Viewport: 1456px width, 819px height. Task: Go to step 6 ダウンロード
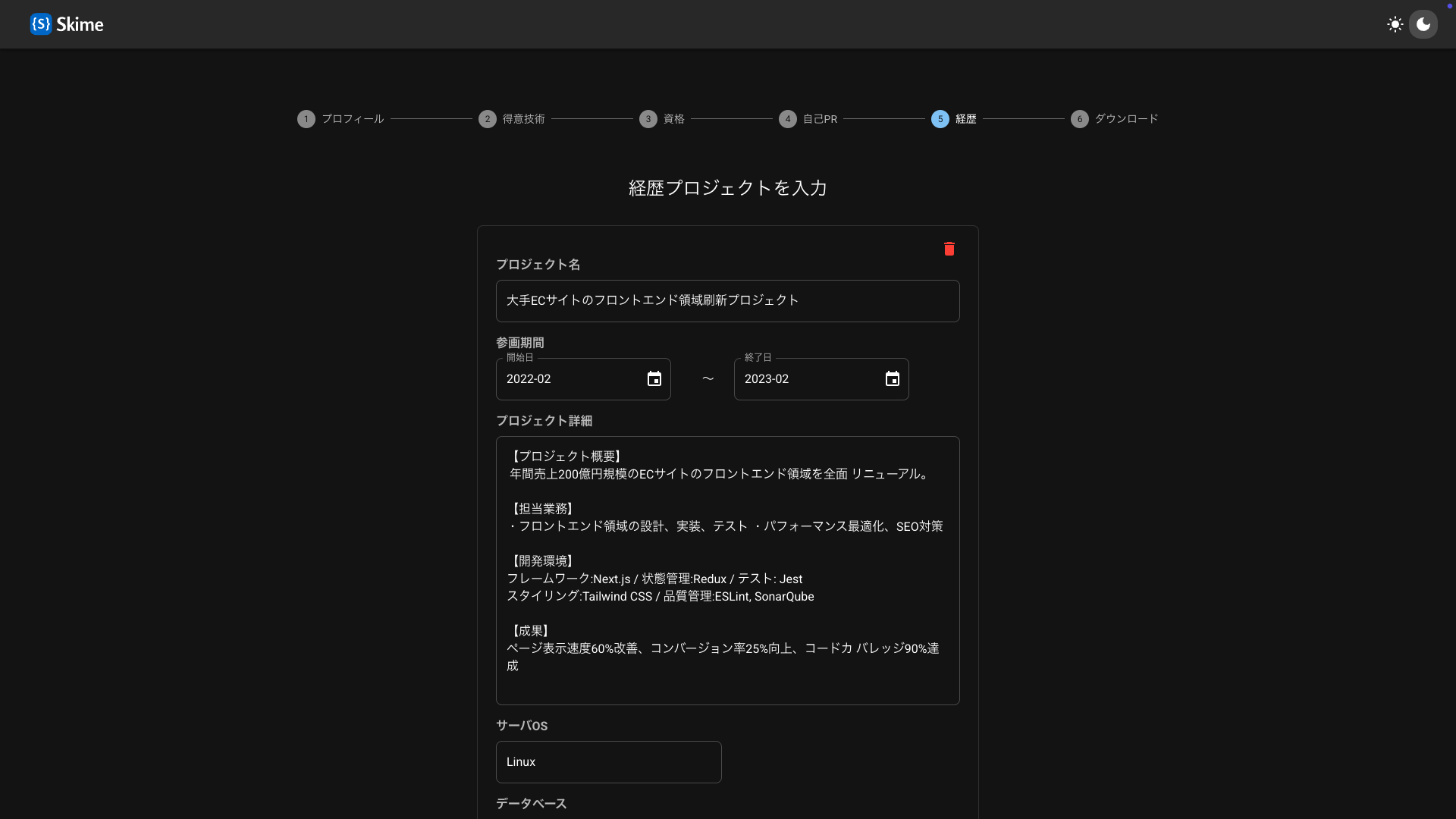(x=1125, y=119)
